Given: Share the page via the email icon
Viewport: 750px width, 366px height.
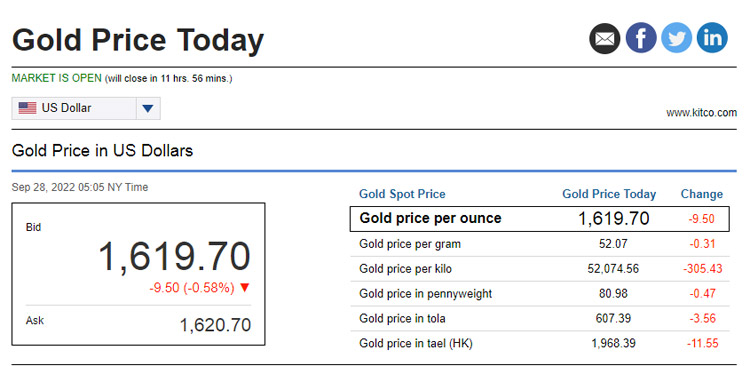Looking at the screenshot, I should (x=605, y=38).
